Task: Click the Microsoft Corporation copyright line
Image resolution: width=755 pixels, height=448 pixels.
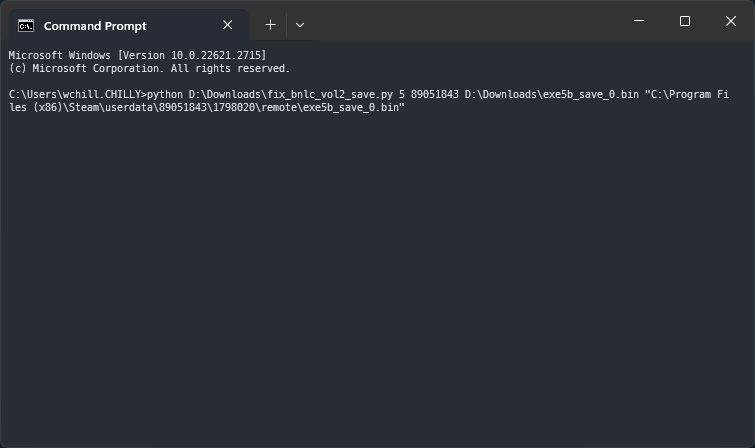Action: coord(149,68)
